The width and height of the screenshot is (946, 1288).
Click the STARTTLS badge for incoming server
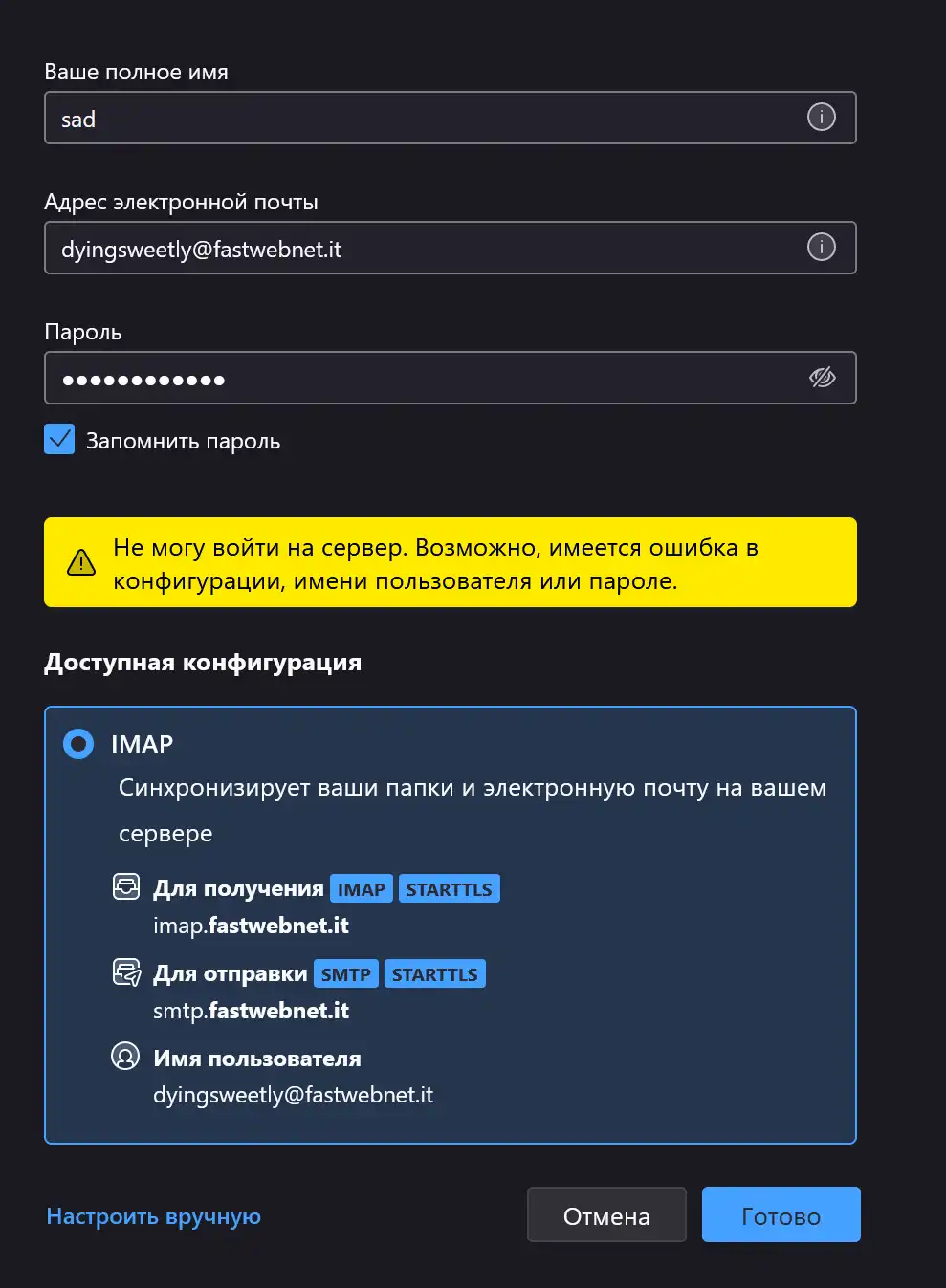point(449,889)
